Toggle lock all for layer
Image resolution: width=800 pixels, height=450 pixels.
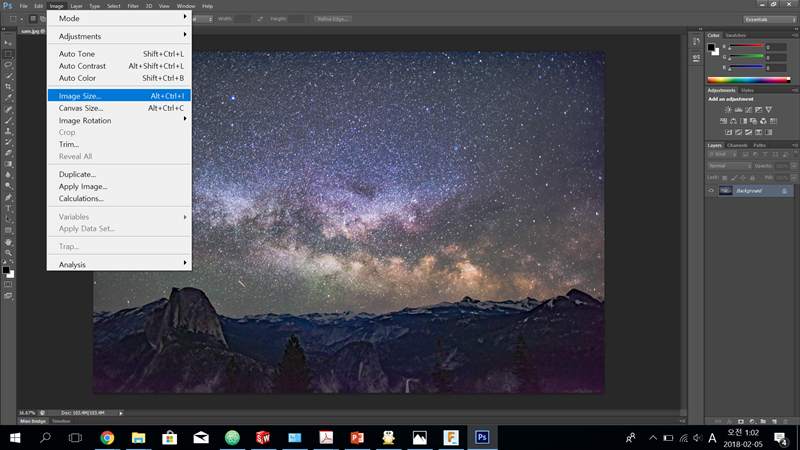click(752, 178)
